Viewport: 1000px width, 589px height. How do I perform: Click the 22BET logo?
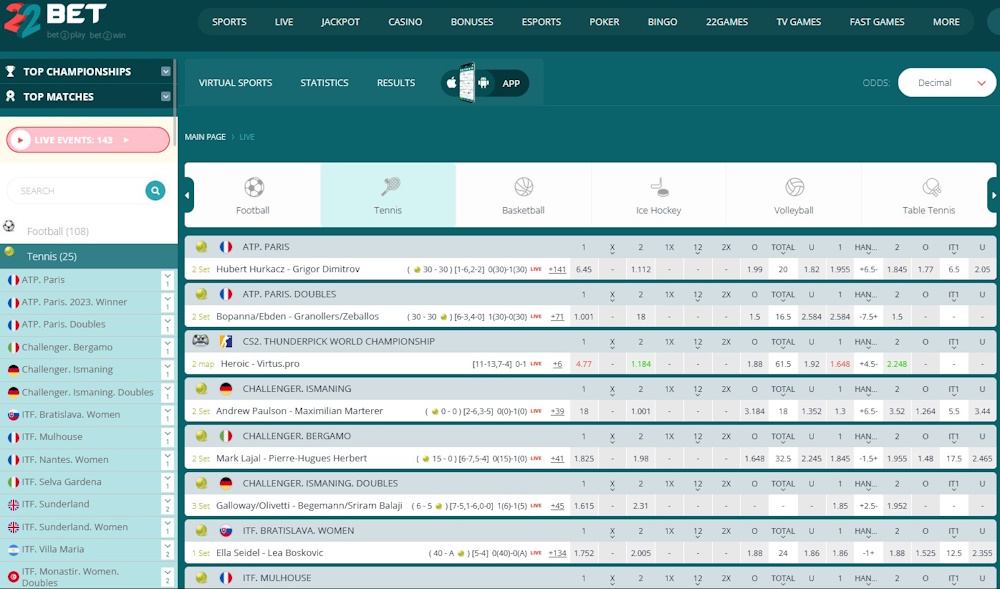55,19
